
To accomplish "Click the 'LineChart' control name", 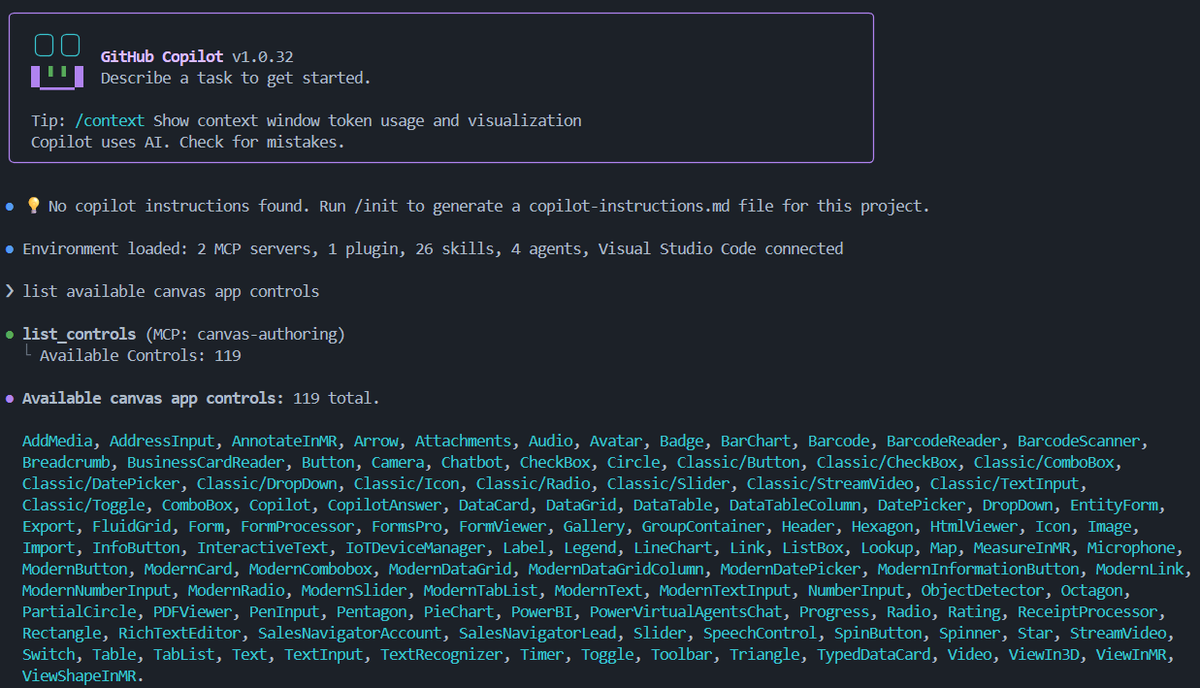I will [x=672, y=548].
